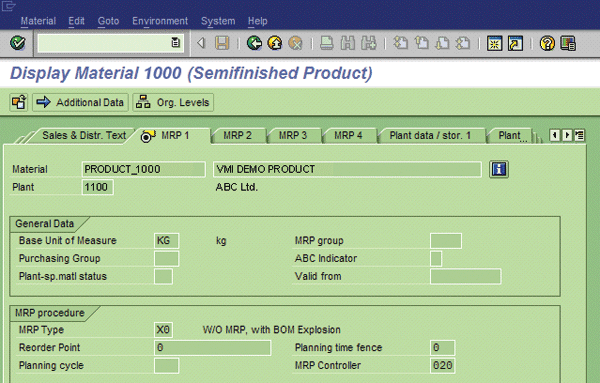The height and width of the screenshot is (383, 600).
Task: Click the small left triangle beside command field
Action: click(201, 42)
